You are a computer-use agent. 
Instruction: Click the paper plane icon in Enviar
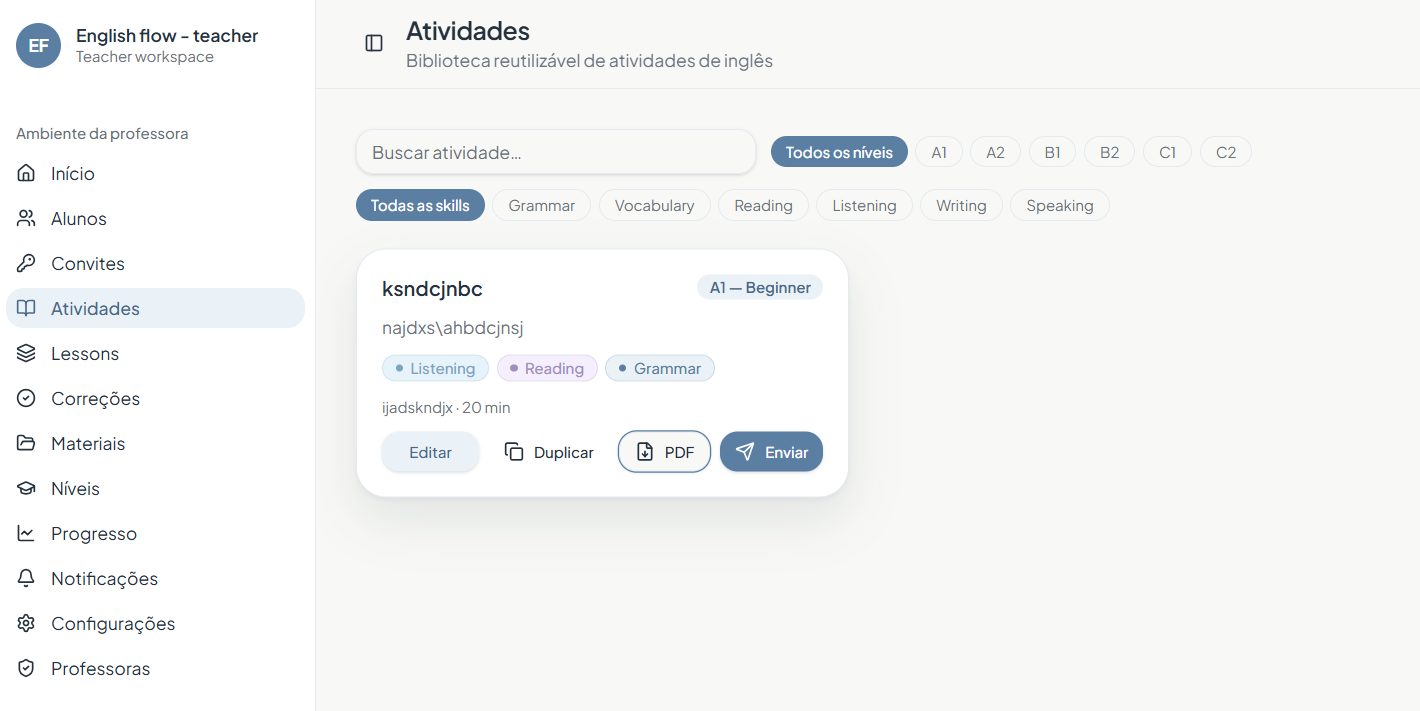point(745,452)
